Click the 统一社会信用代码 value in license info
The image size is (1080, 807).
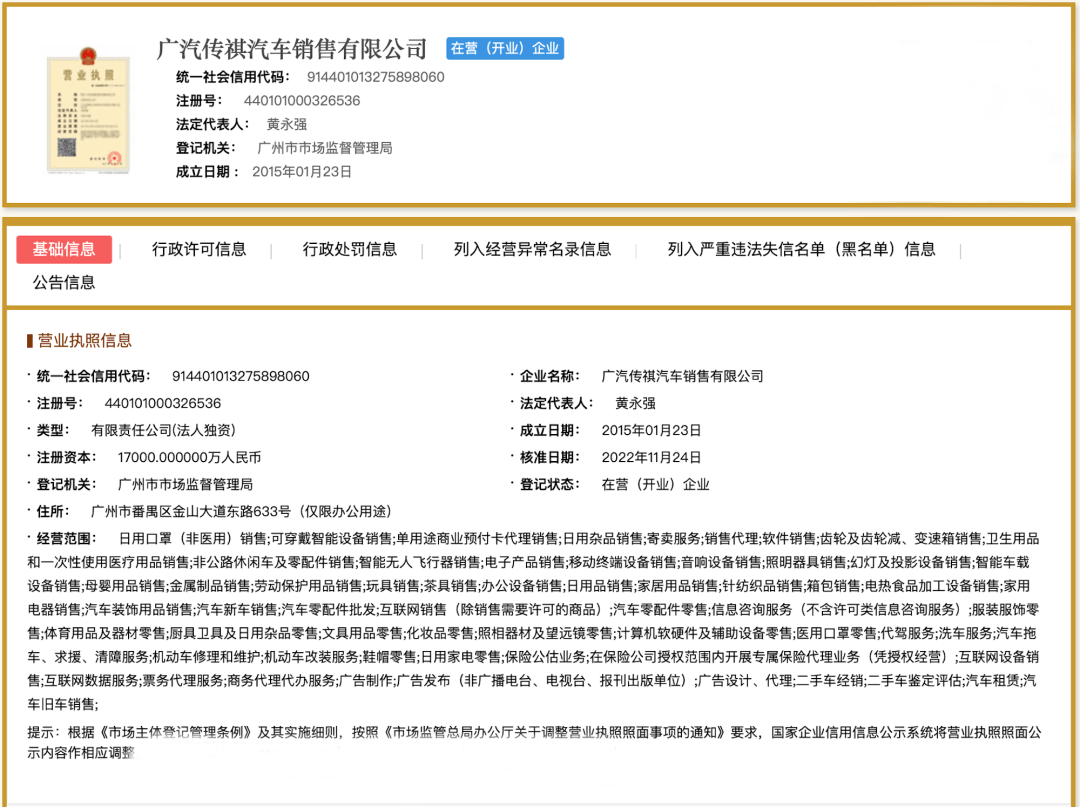240,376
